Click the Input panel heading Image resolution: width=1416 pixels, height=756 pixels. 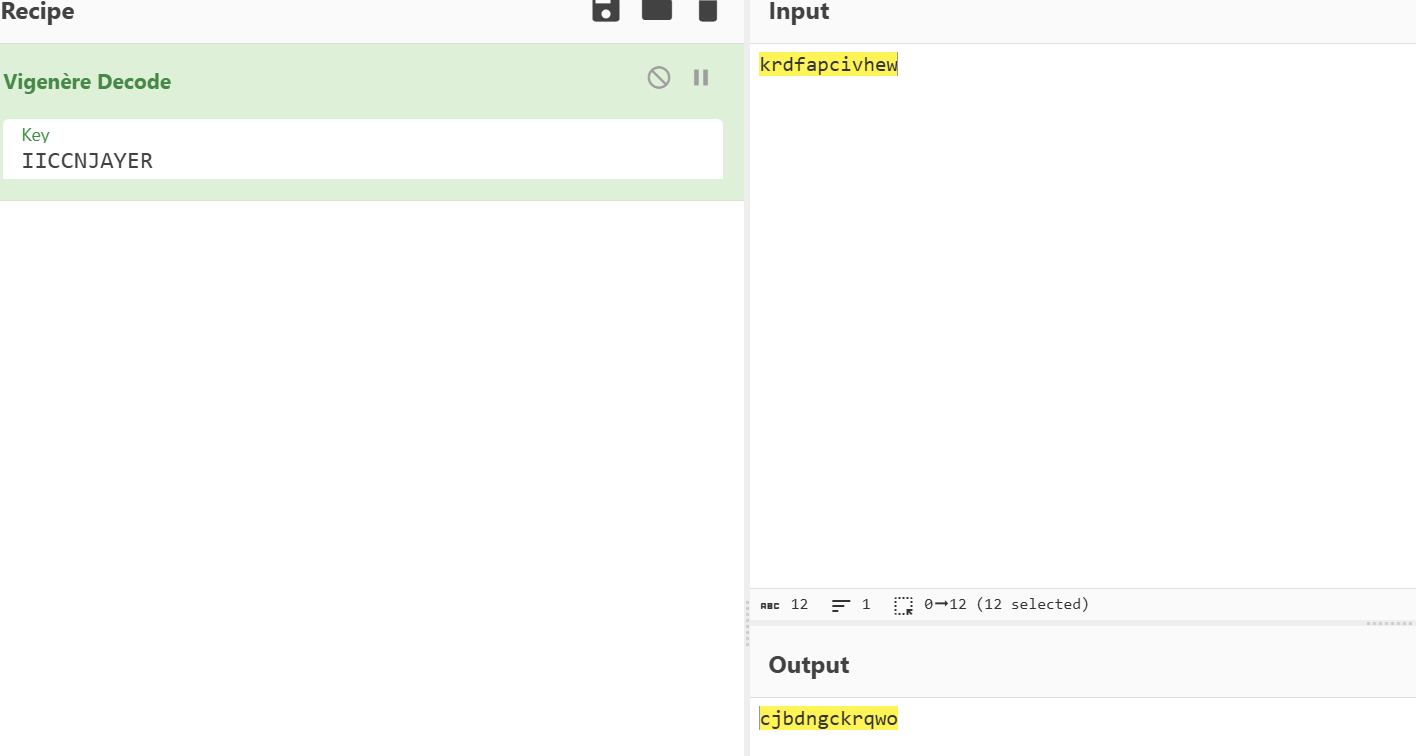[x=799, y=12]
